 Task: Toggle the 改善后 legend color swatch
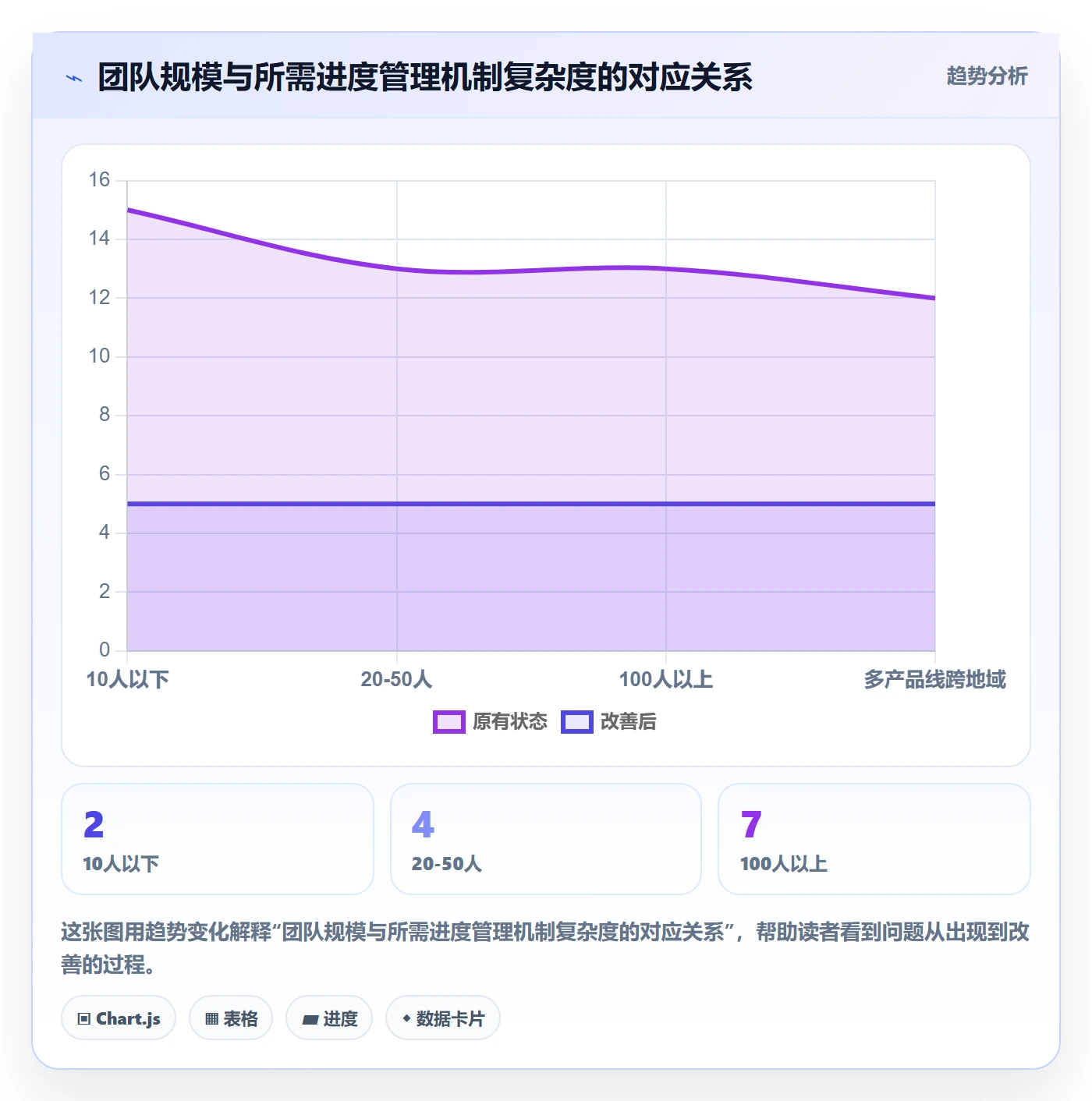coord(576,722)
